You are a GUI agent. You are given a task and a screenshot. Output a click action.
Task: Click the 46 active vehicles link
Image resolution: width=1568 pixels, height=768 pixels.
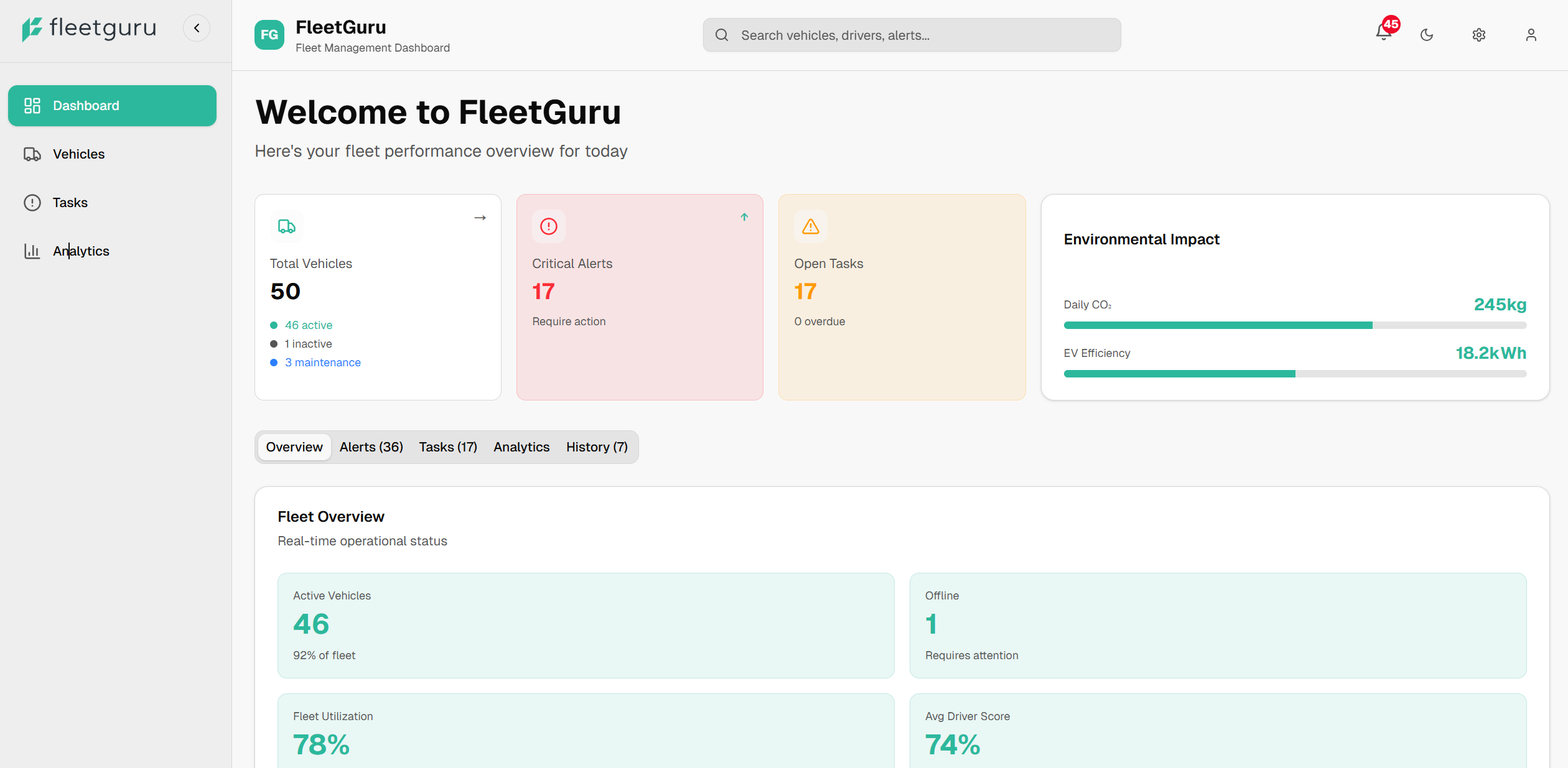(x=309, y=325)
